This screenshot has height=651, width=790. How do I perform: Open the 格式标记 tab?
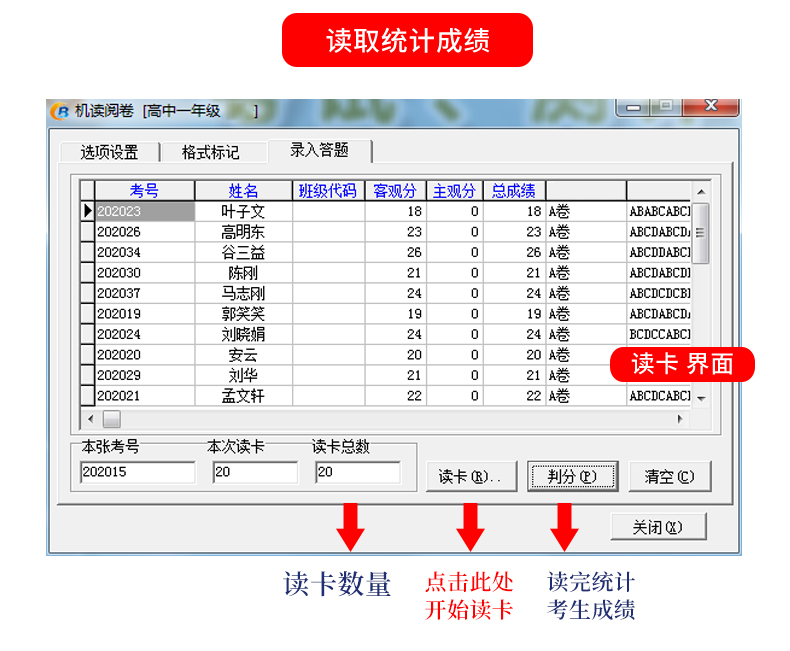pyautogui.click(x=210, y=152)
